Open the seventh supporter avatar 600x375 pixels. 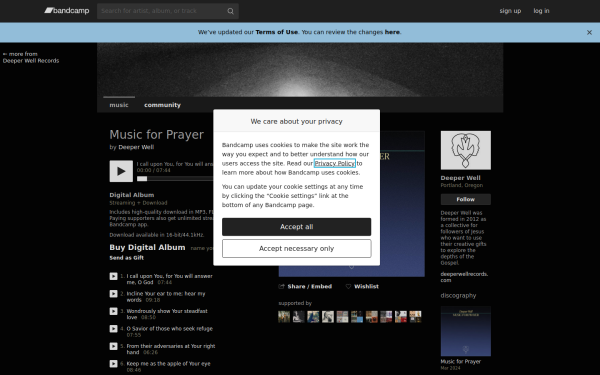[371, 317]
